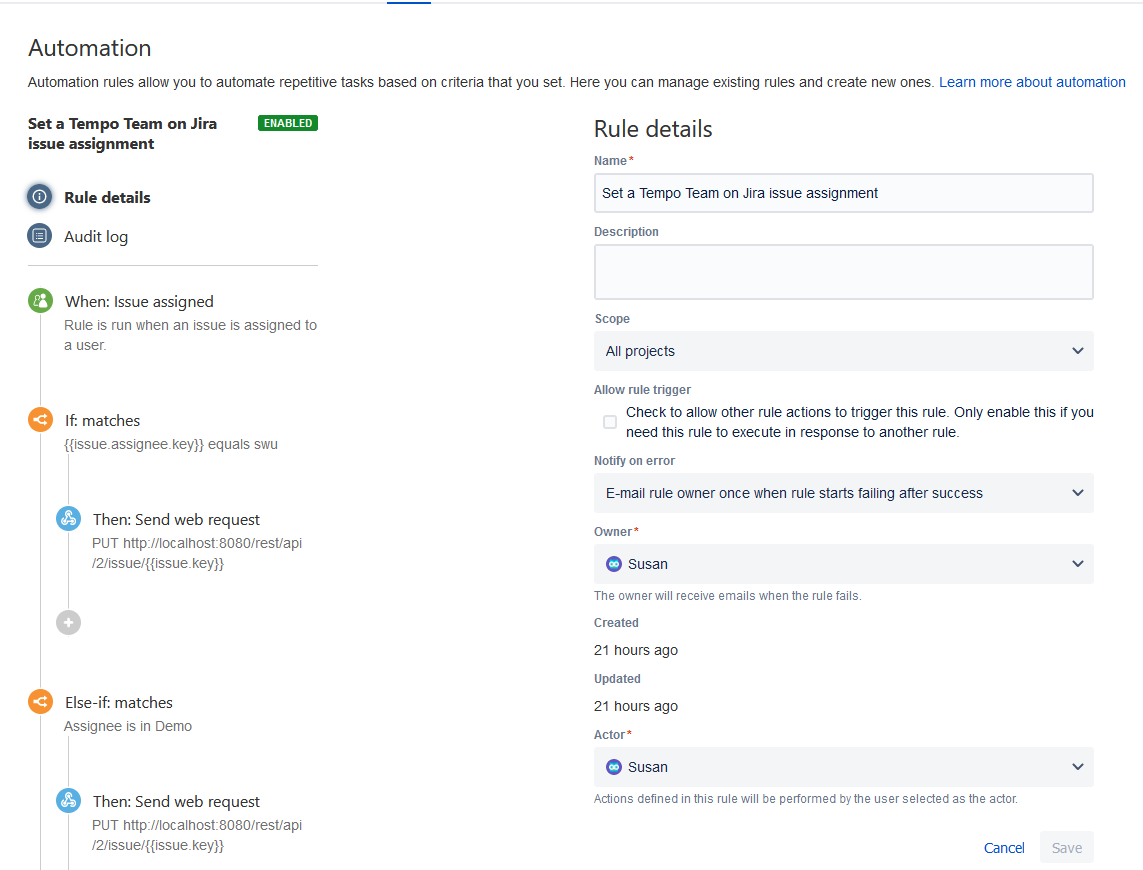
Task: Enable the Allow rule trigger checkbox
Action: [610, 422]
